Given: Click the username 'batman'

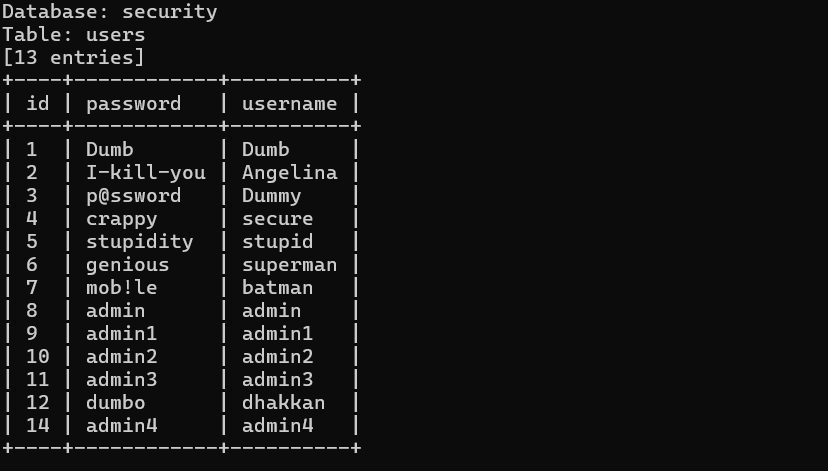Looking at the screenshot, I should (277, 288).
